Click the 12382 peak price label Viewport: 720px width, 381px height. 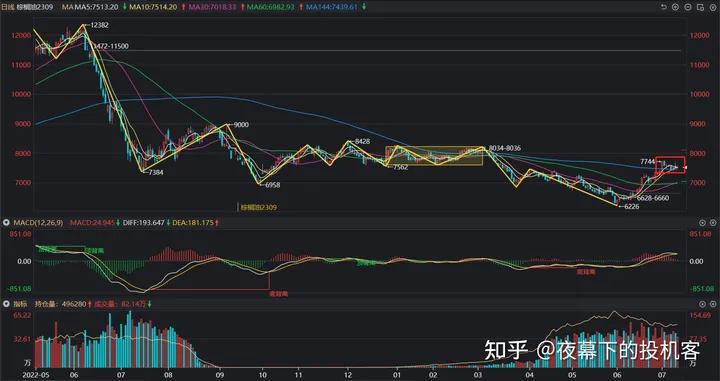click(100, 25)
